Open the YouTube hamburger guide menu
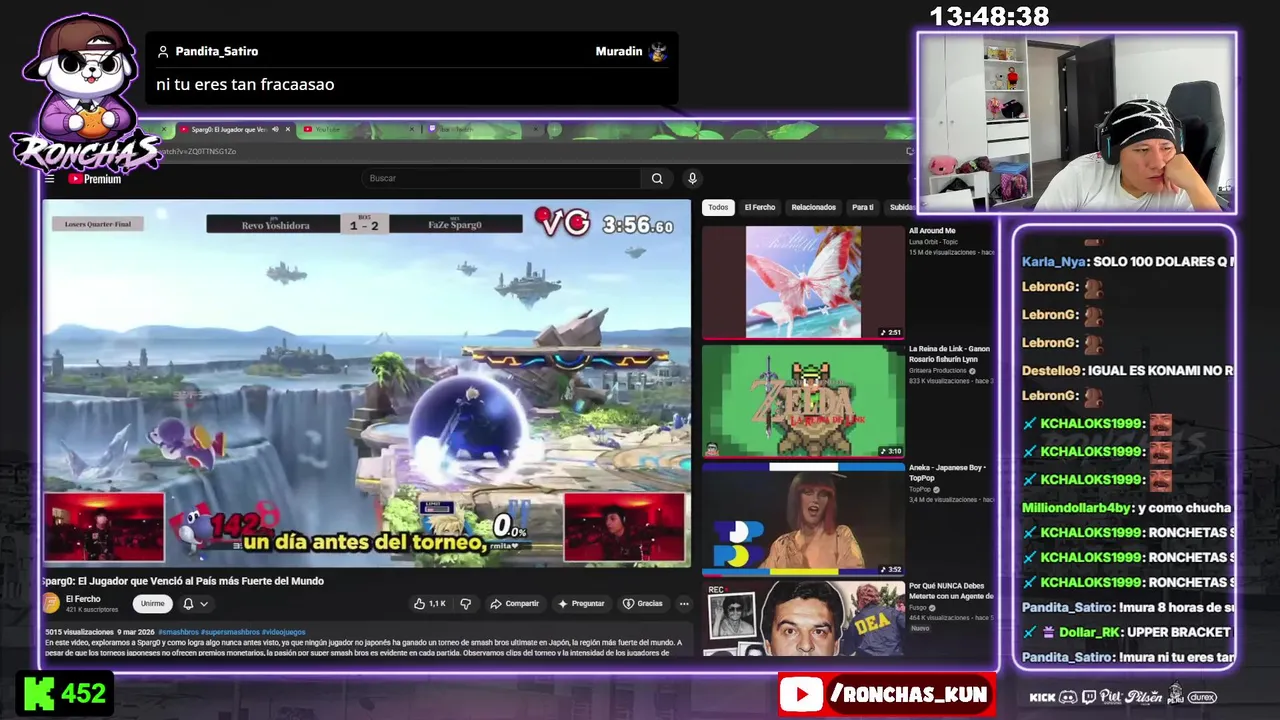The height and width of the screenshot is (720, 1280). click(49, 179)
